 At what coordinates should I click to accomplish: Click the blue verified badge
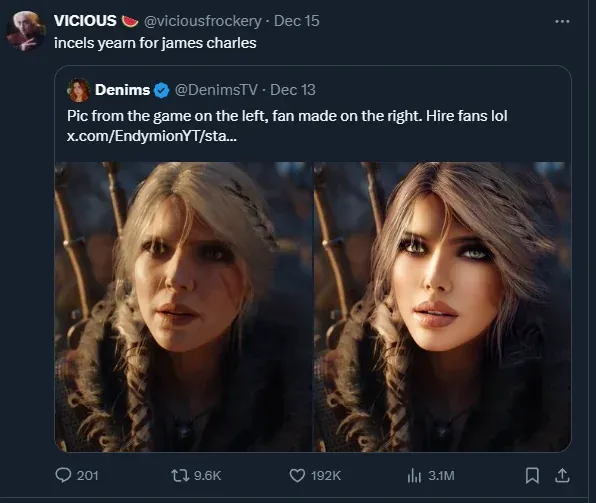(162, 90)
